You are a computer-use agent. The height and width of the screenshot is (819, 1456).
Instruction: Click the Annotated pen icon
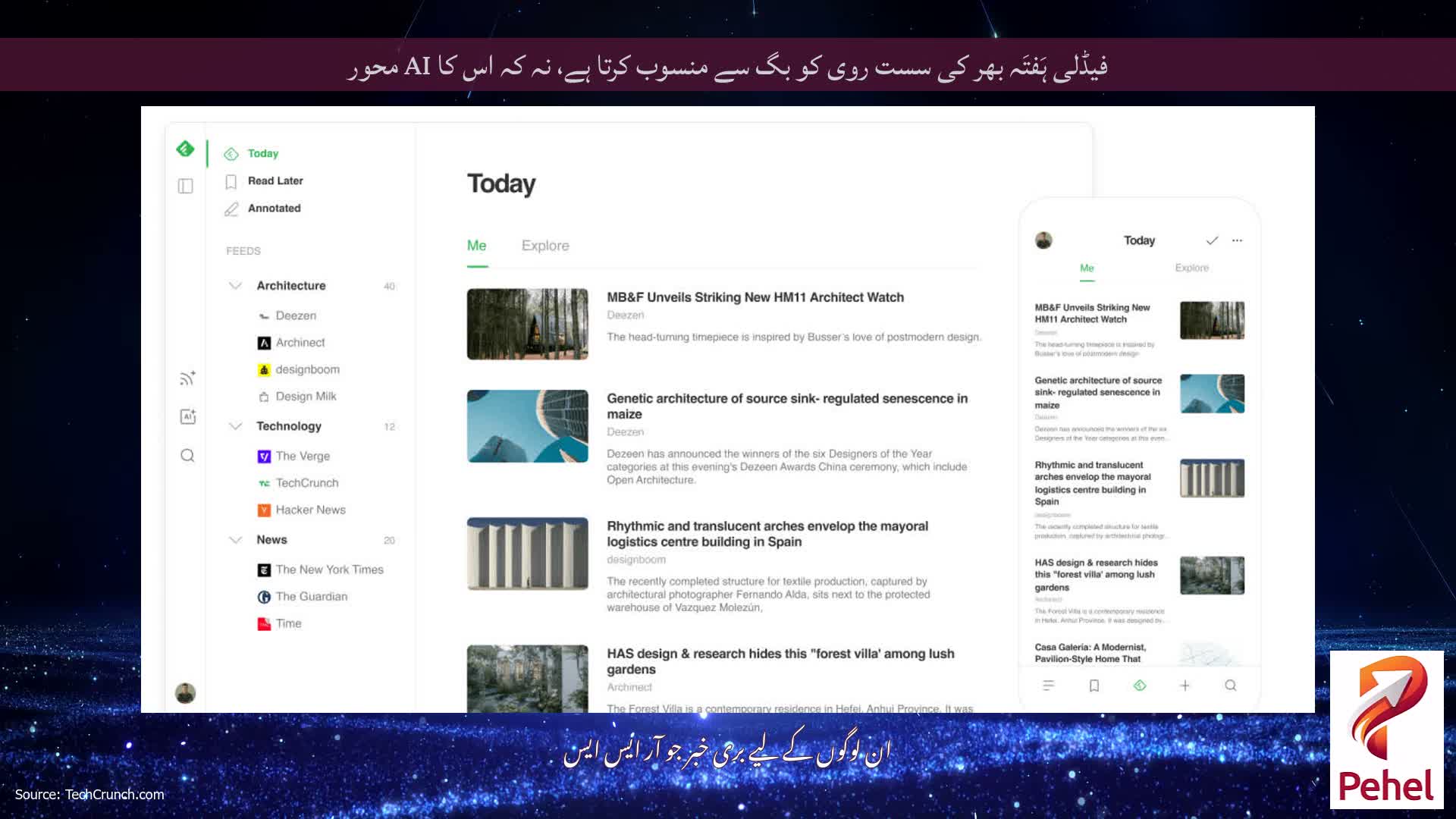pos(231,209)
